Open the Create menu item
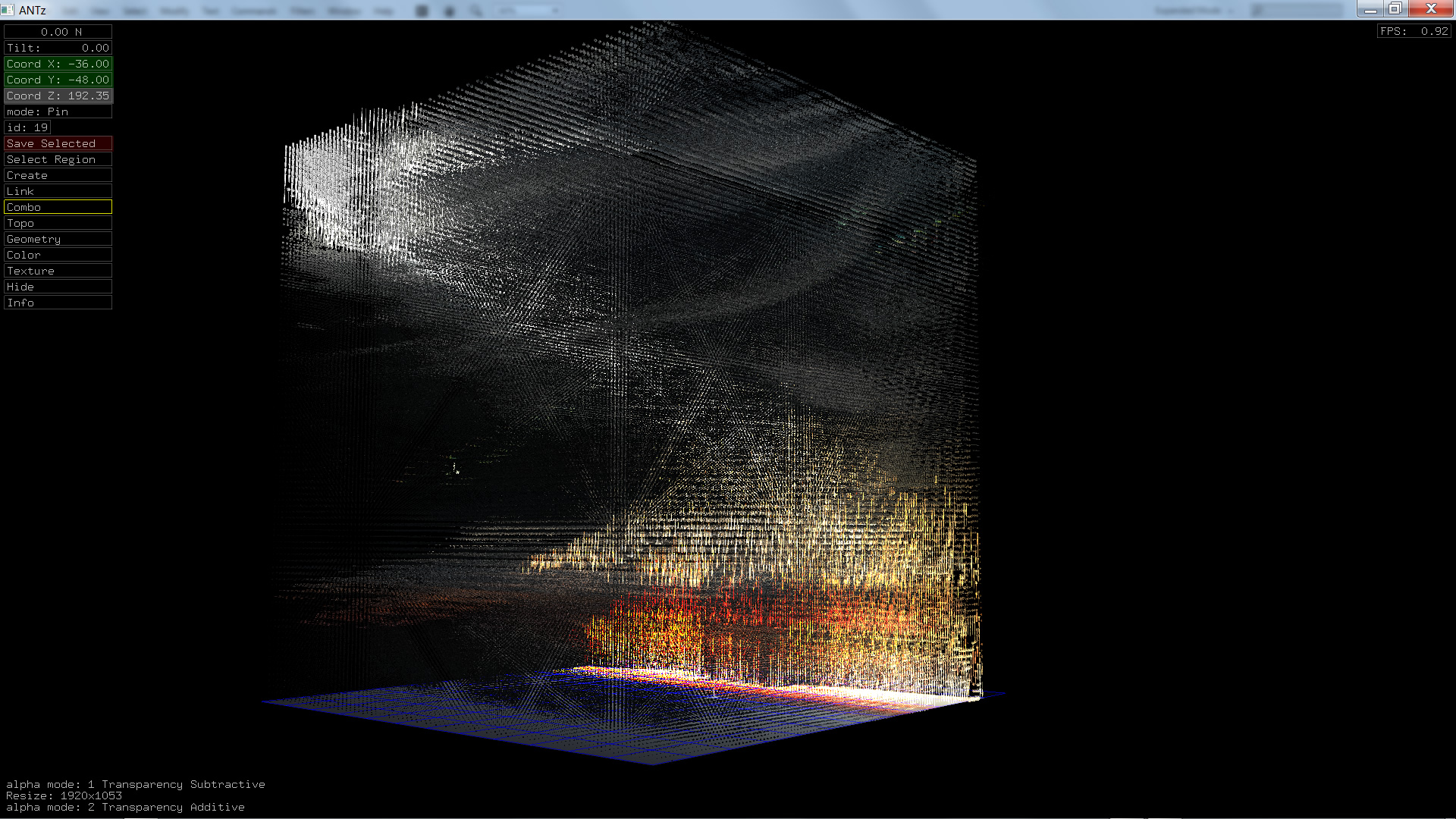Image resolution: width=1456 pixels, height=819 pixels. tap(58, 175)
